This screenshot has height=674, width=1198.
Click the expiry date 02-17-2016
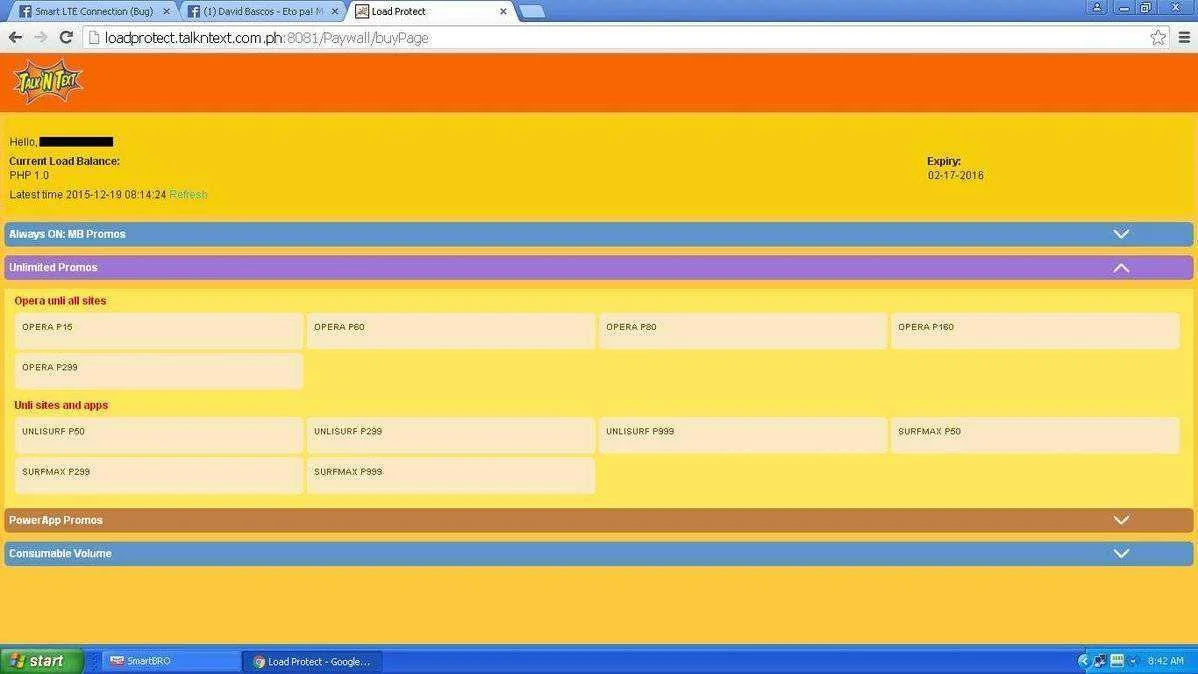pyautogui.click(x=956, y=175)
